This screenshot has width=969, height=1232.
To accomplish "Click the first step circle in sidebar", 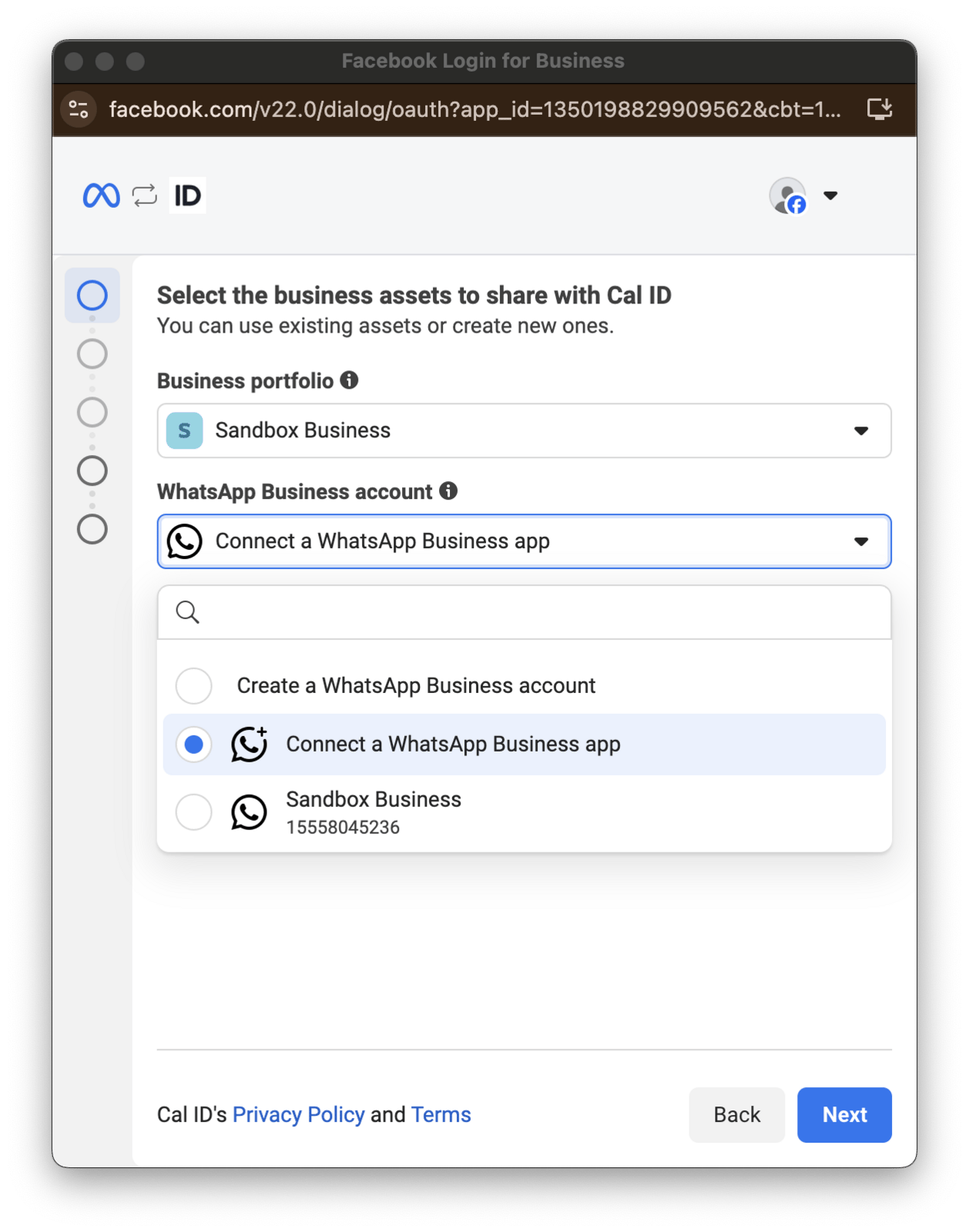I will [x=92, y=295].
